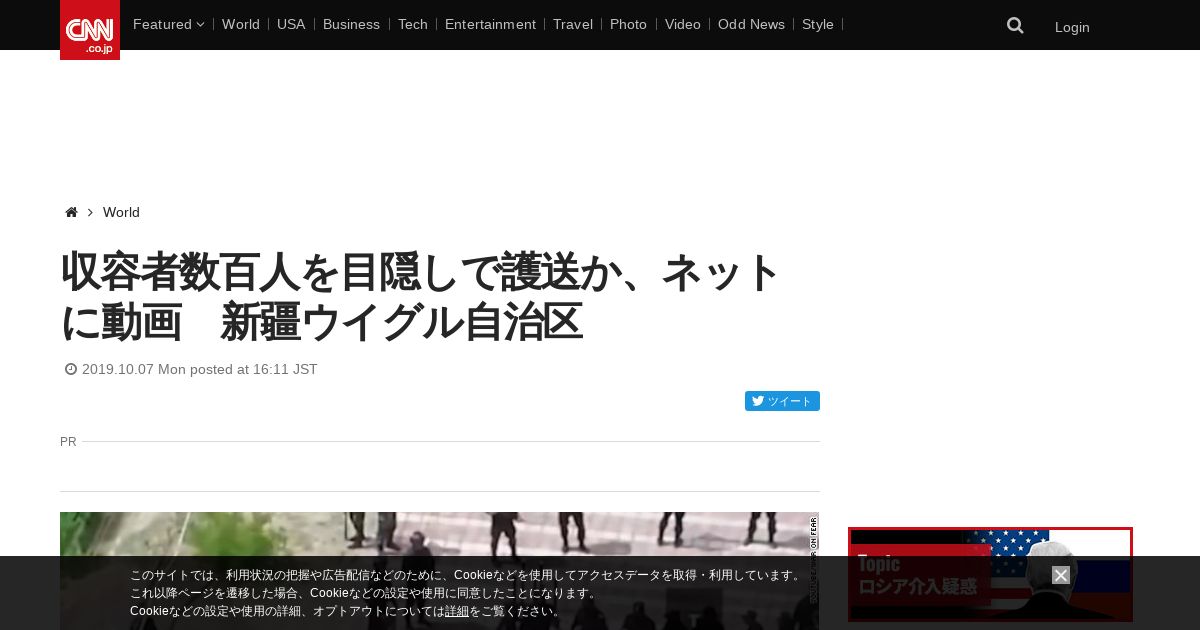Open the Entertainment section

click(490, 24)
